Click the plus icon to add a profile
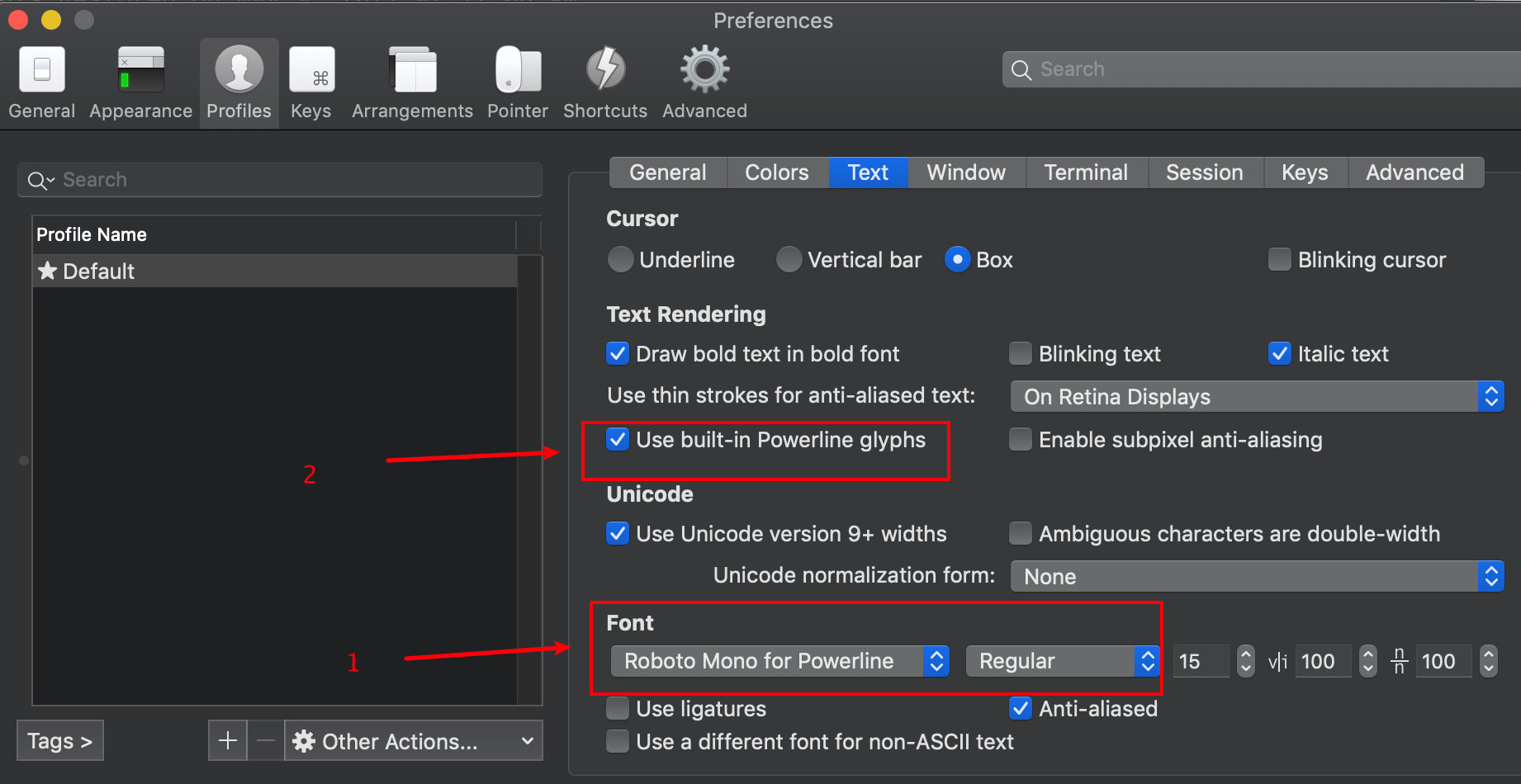The image size is (1521, 784). (x=228, y=741)
